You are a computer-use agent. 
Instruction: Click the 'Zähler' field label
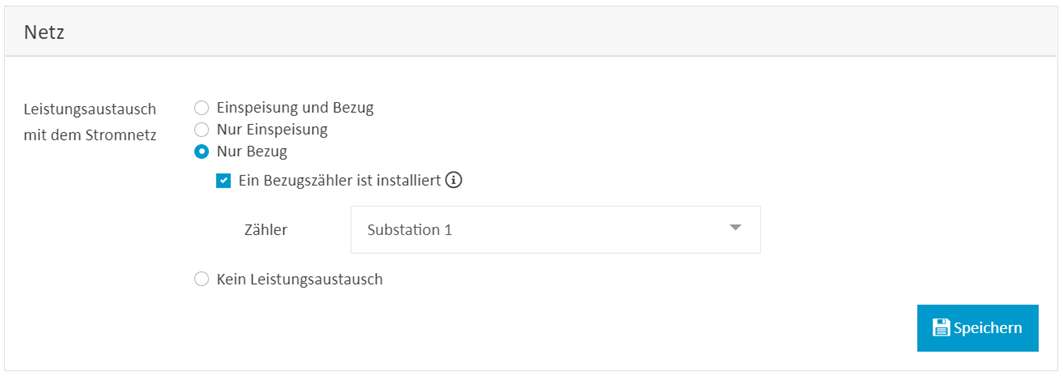click(x=266, y=230)
